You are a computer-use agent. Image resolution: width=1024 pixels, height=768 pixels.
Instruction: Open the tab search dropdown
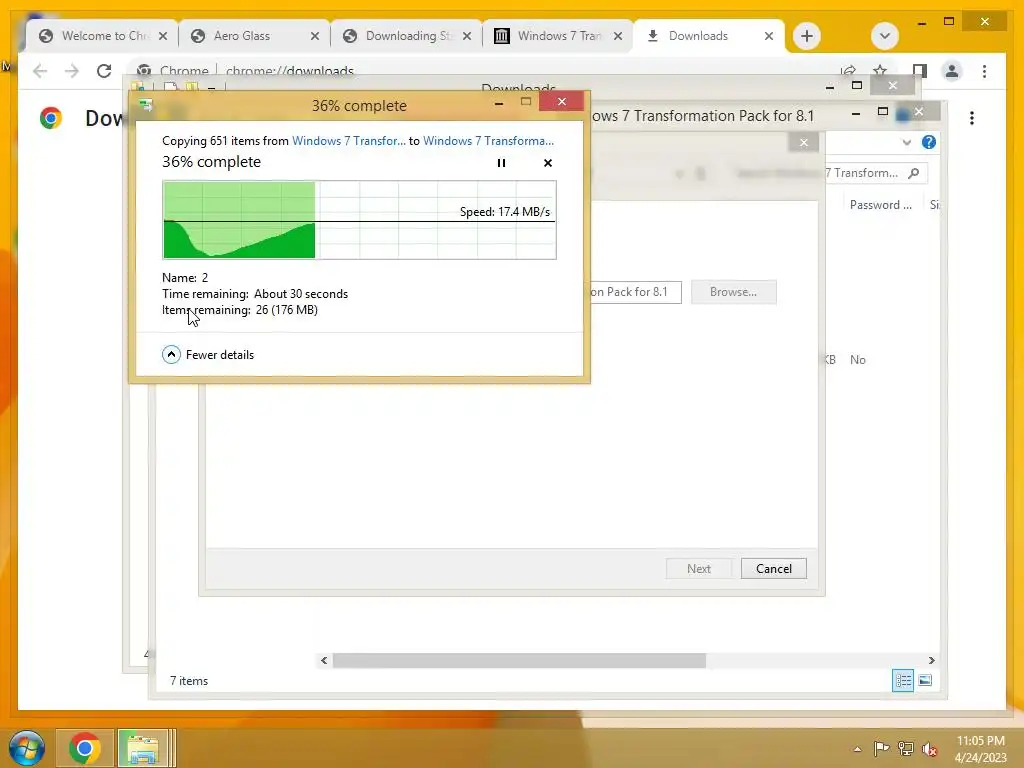point(885,36)
